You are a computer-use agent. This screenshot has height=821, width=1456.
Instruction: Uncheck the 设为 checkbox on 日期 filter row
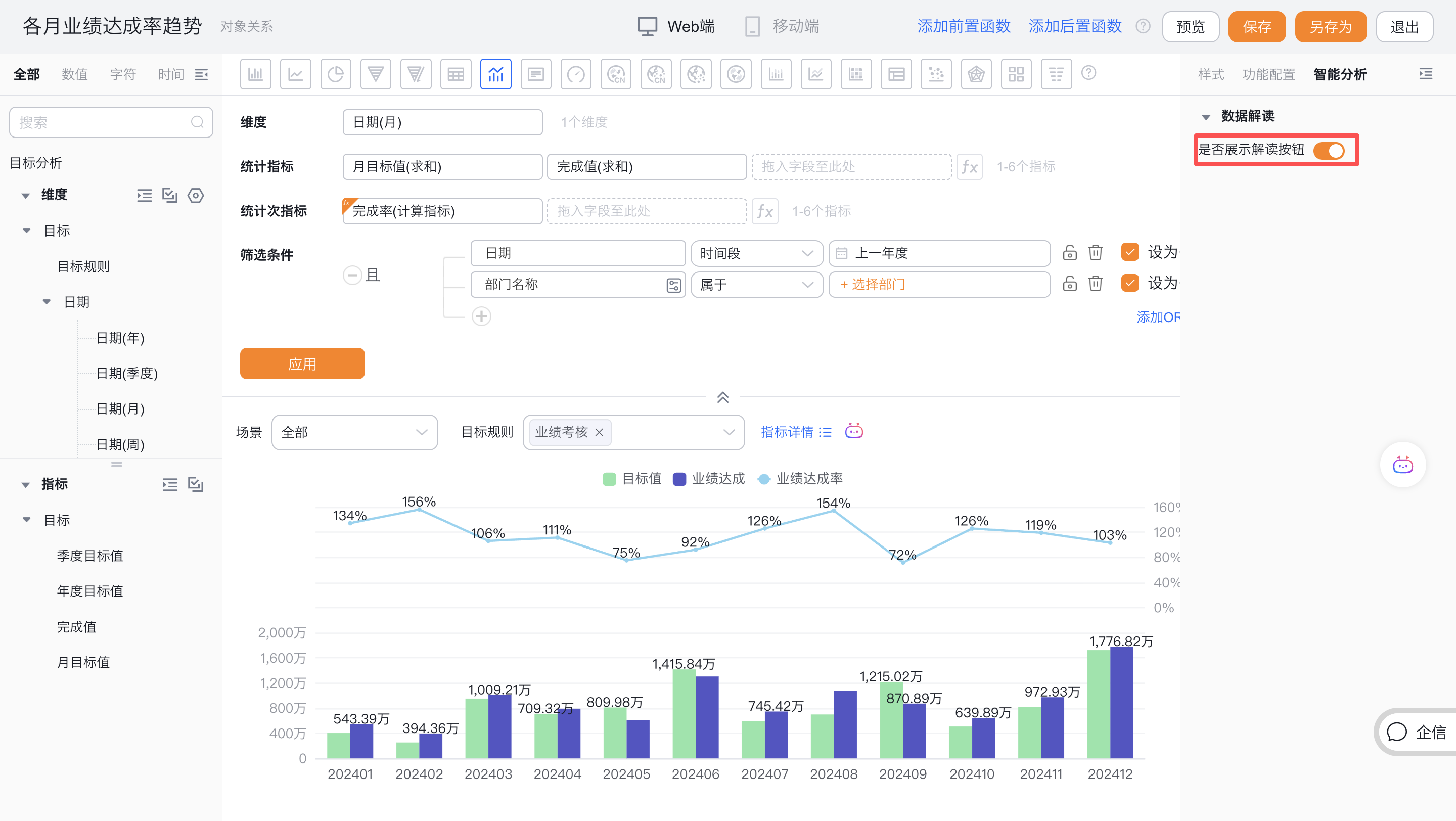coord(1129,253)
